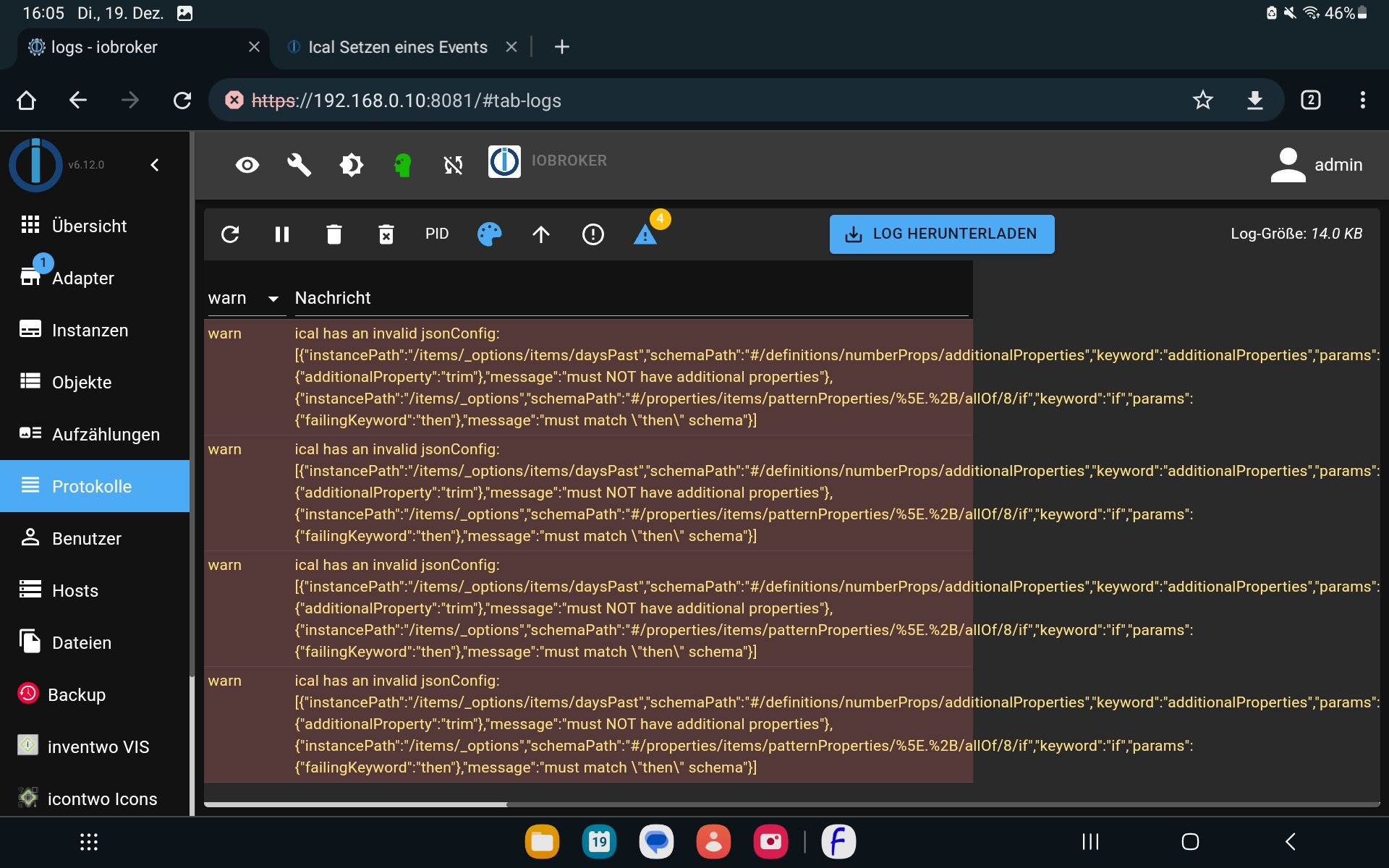Click the delete log file icon

[386, 234]
